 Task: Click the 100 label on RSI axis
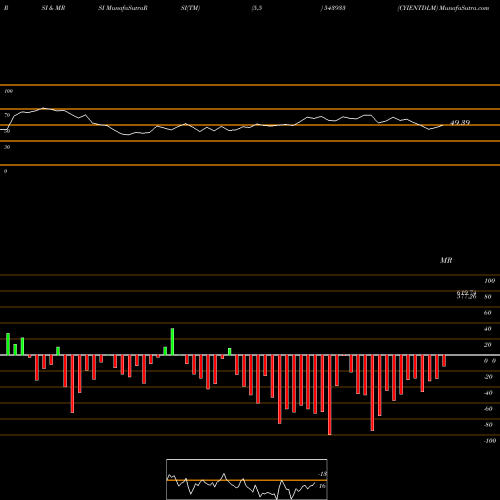[8, 91]
